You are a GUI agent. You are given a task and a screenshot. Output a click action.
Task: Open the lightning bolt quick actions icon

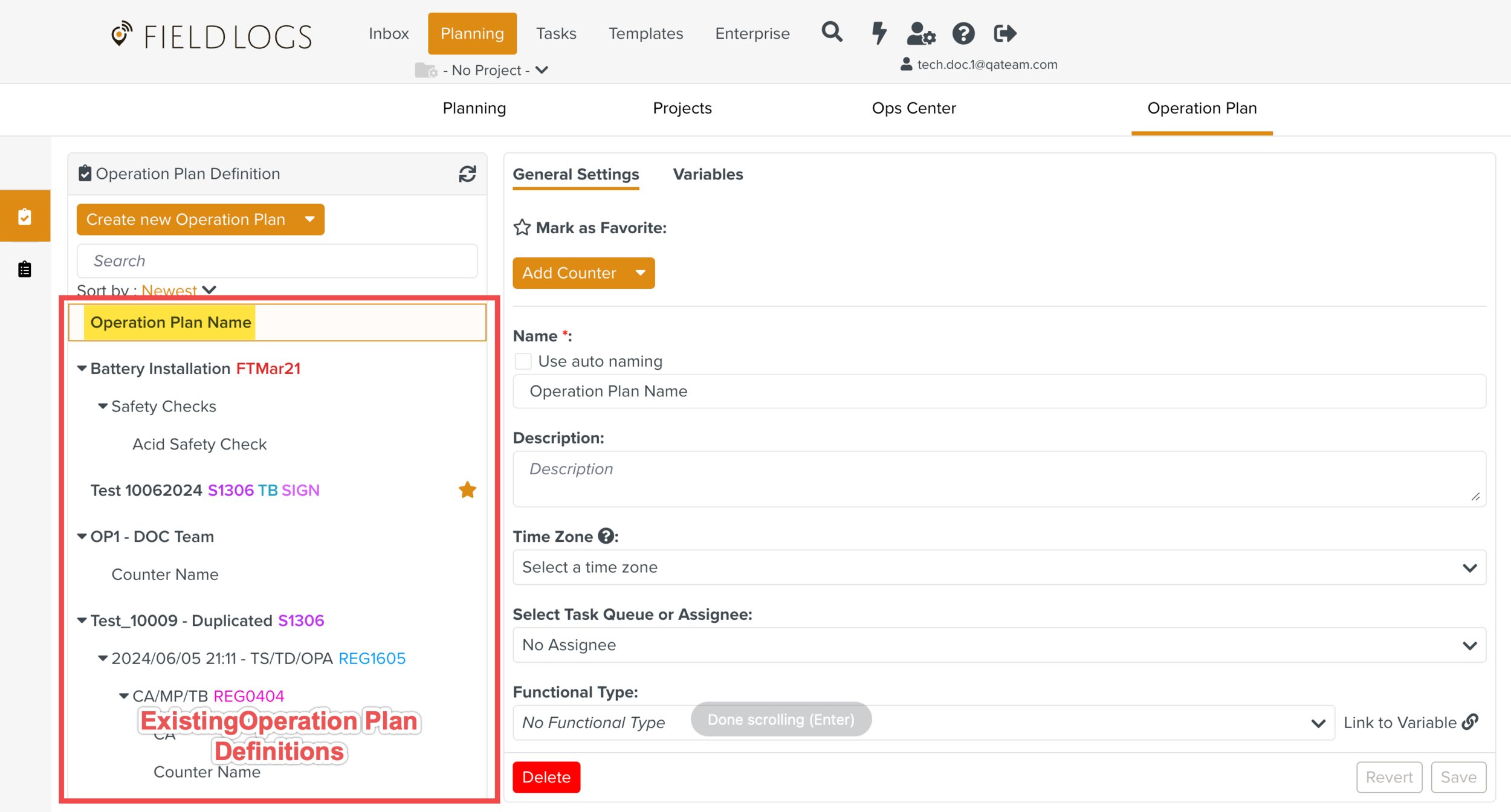pos(879,33)
